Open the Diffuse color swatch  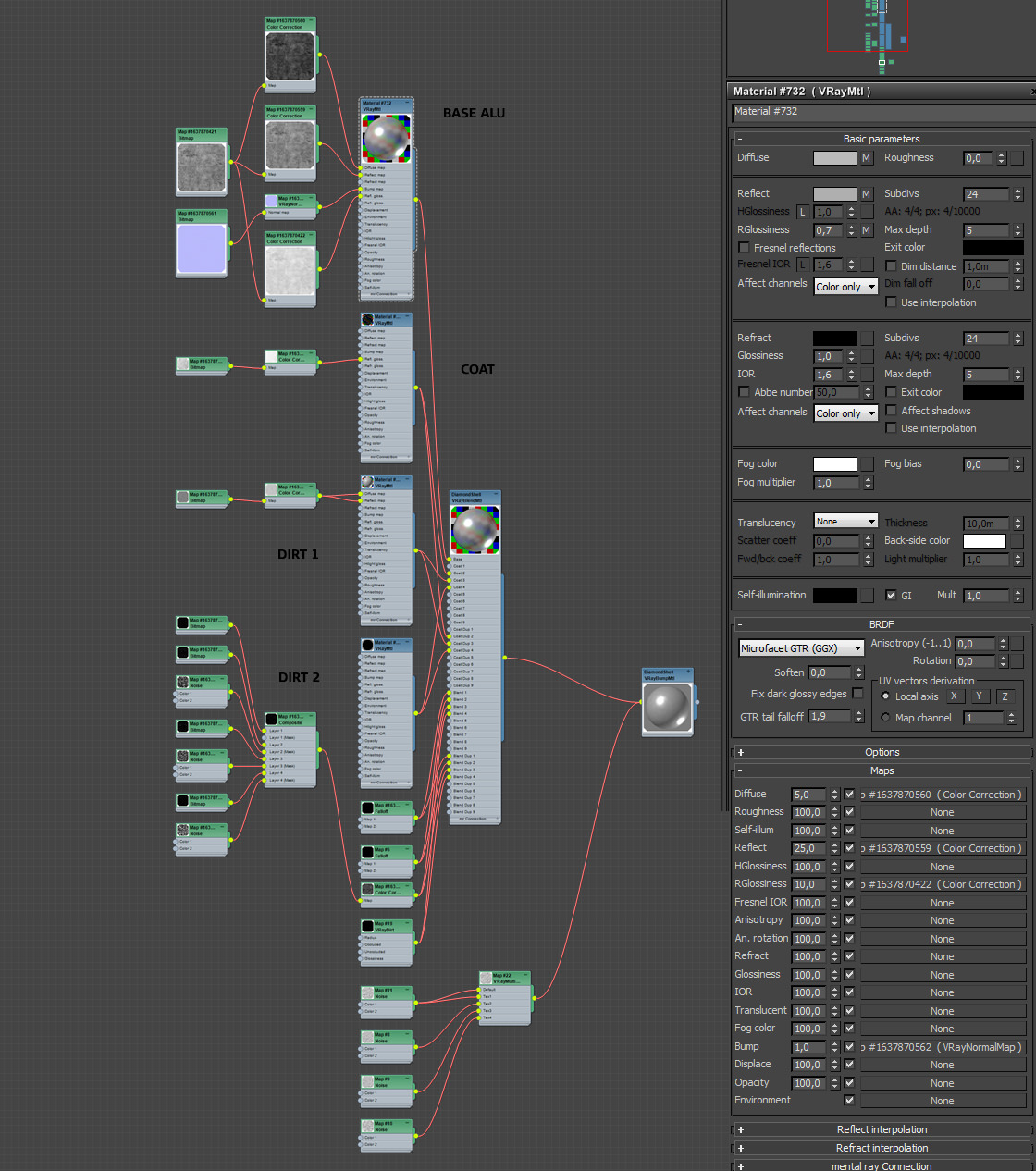tap(835, 158)
